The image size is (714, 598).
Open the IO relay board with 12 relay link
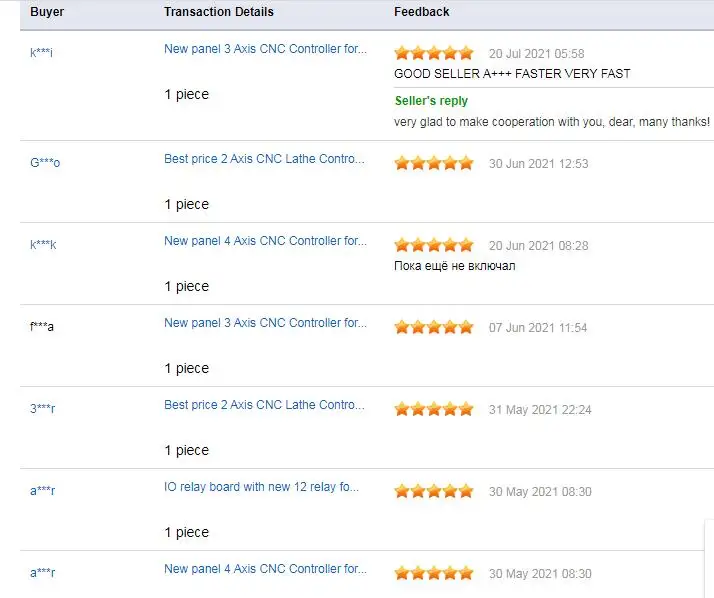262,487
